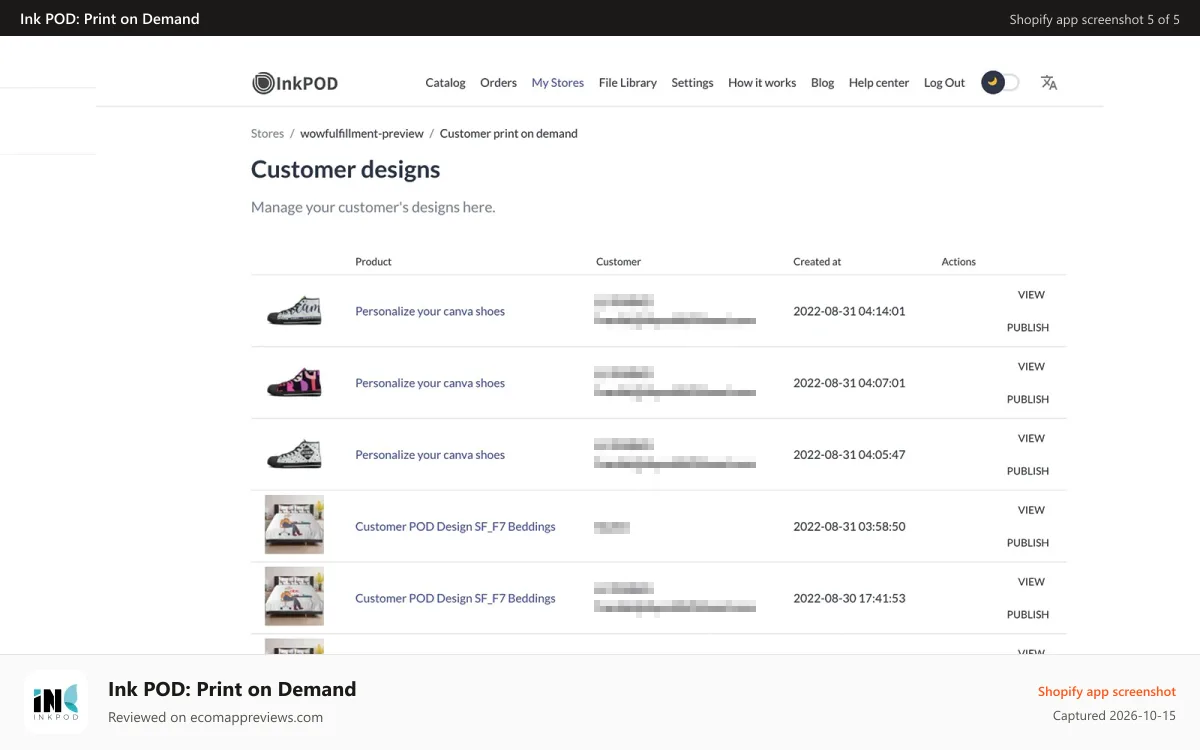Viewport: 1200px width, 750px height.
Task: Click VIEW for the 17:41:53 design
Action: pos(1031,582)
